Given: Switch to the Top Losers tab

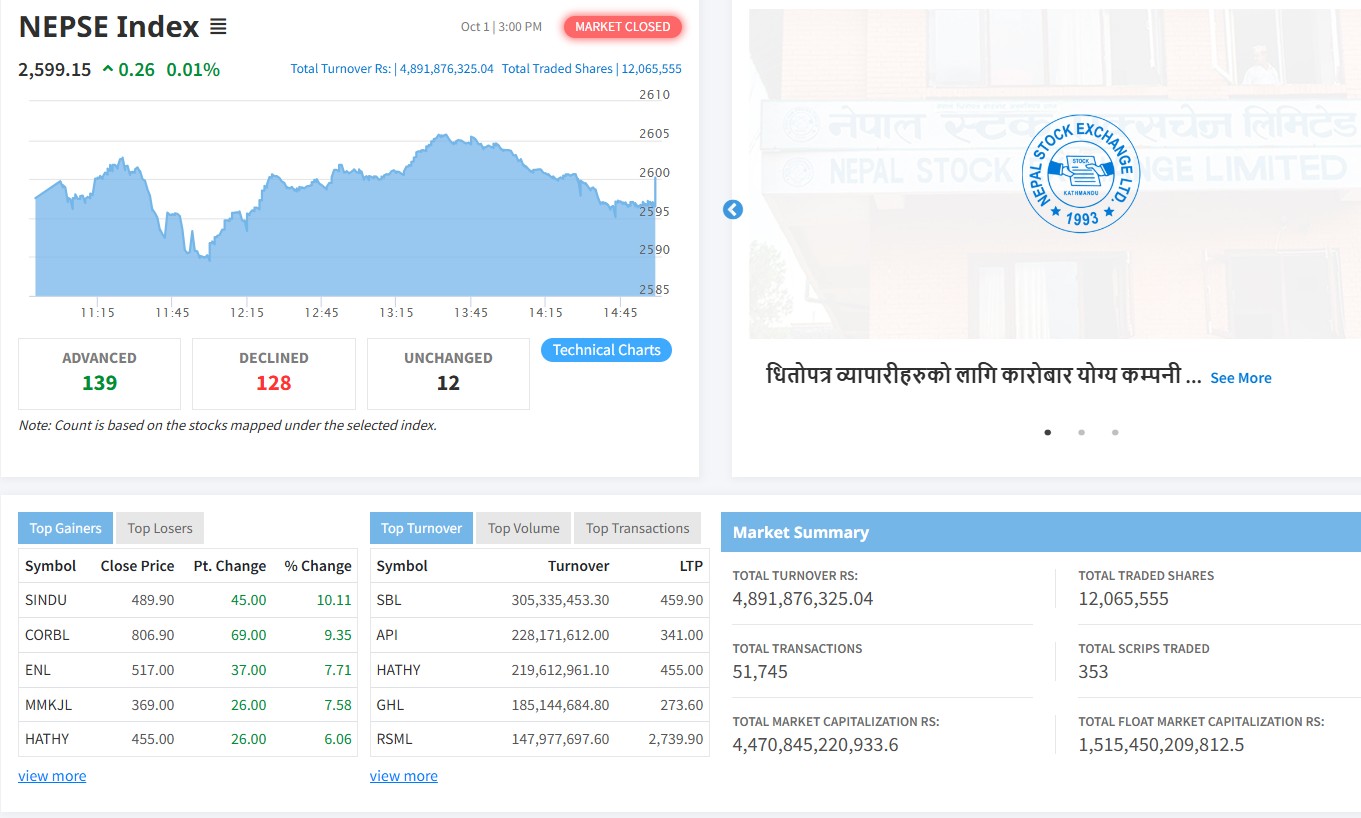Looking at the screenshot, I should 160,528.
